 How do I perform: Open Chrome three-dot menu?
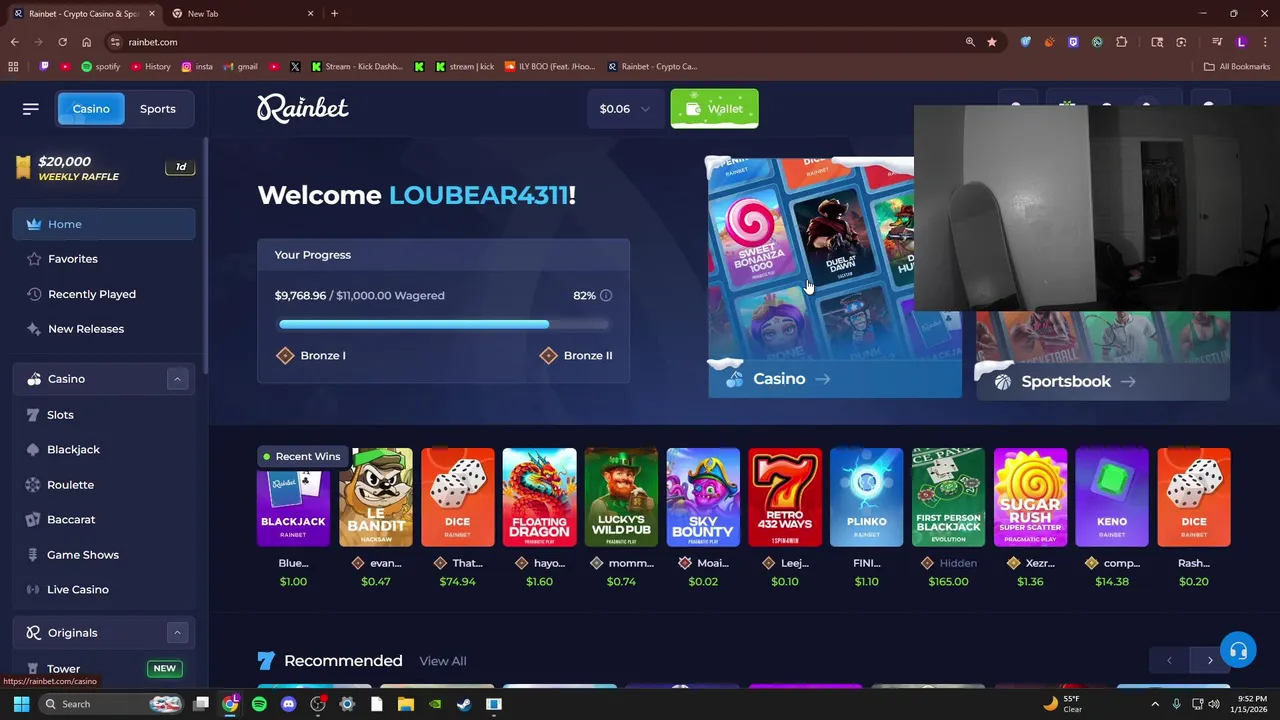1263,42
